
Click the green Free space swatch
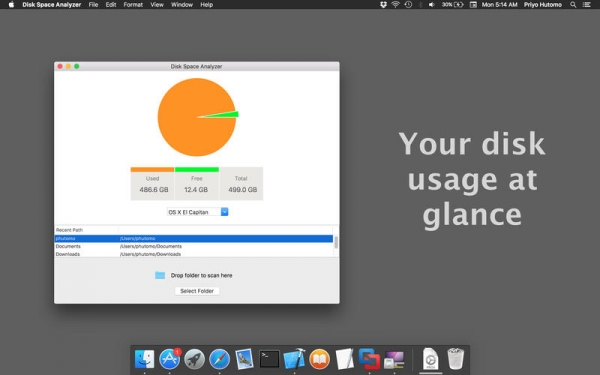pos(197,170)
